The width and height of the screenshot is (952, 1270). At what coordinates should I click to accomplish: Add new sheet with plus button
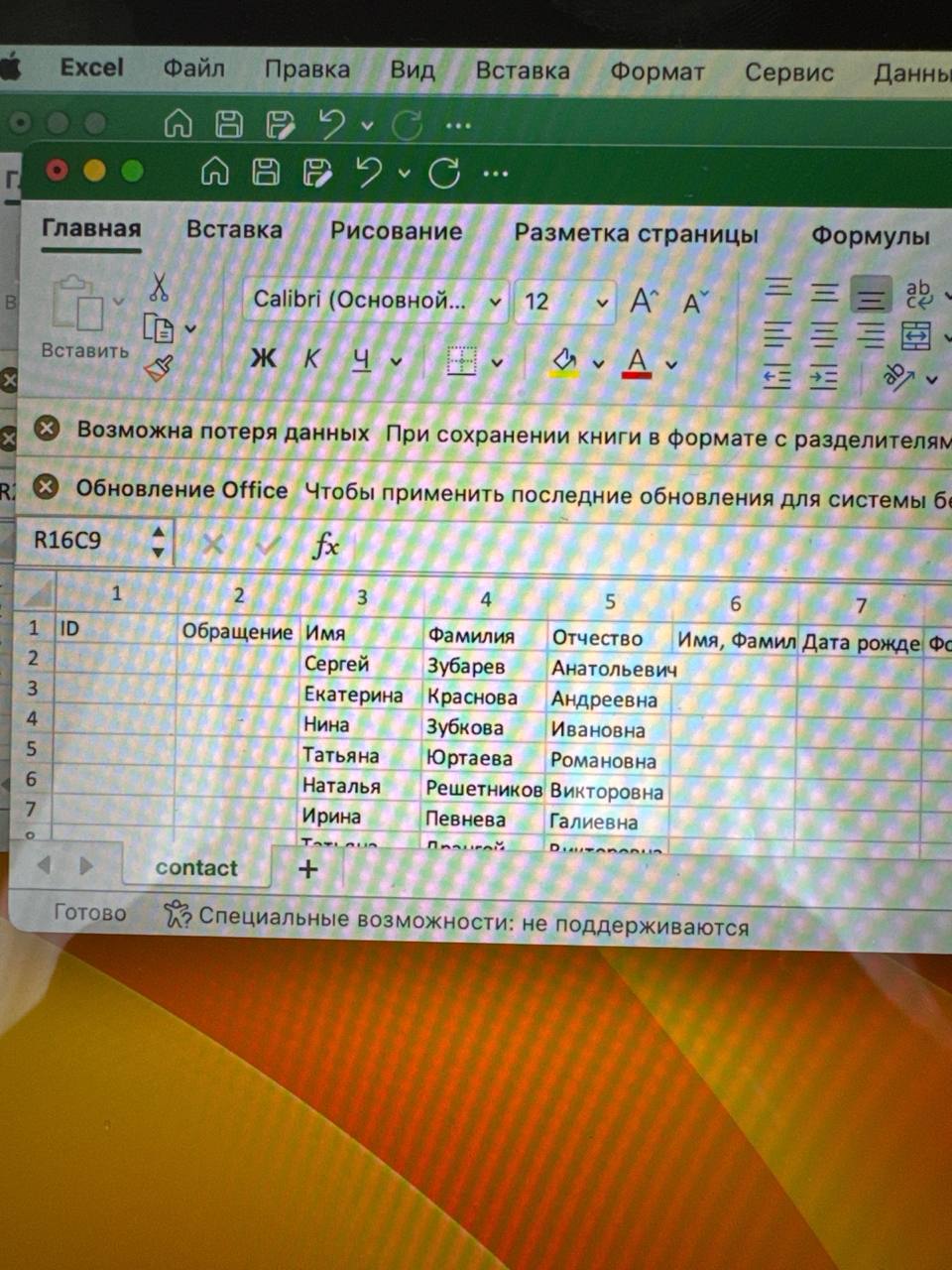pos(308,868)
